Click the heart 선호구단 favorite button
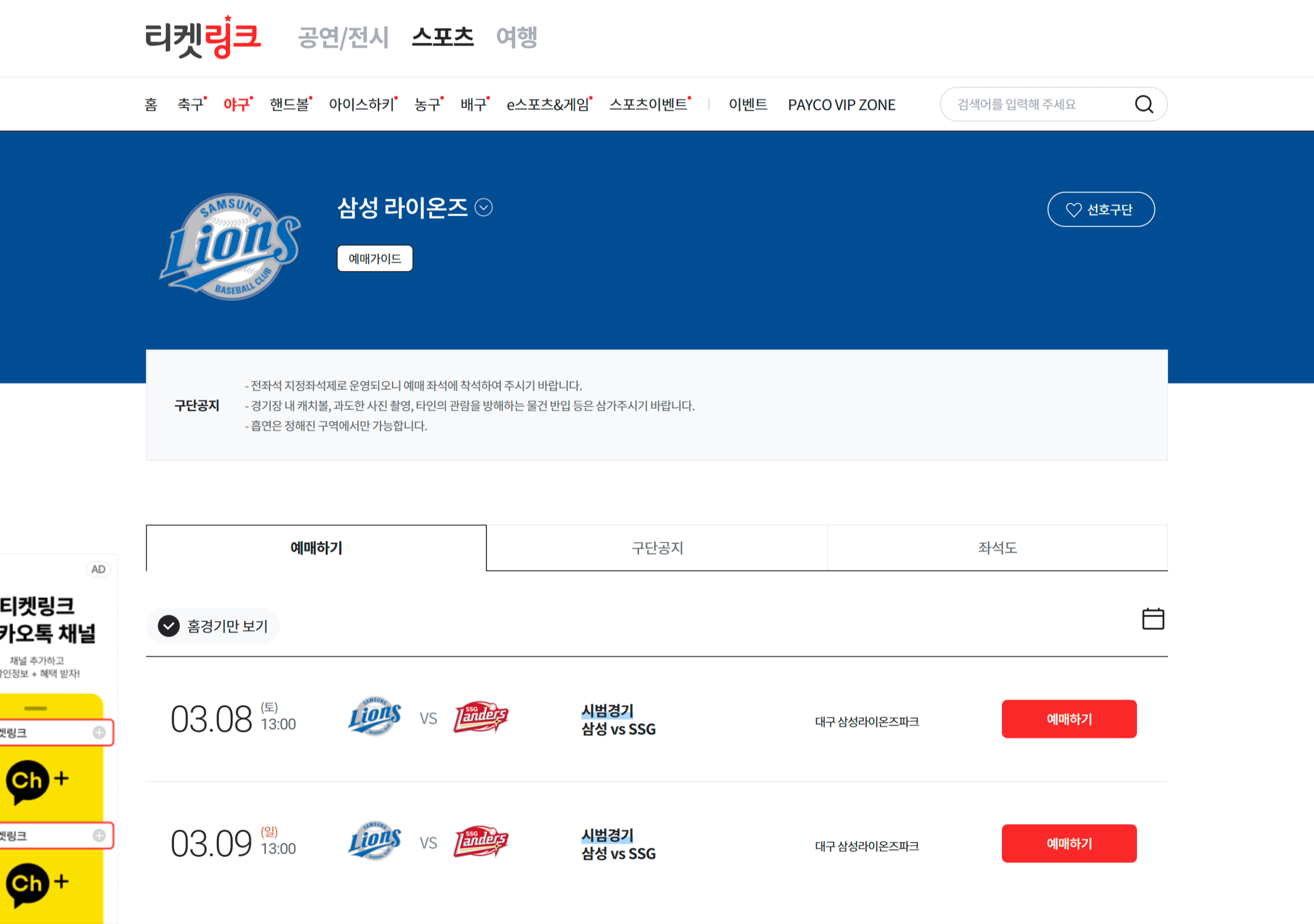The image size is (1314, 924). (1100, 210)
